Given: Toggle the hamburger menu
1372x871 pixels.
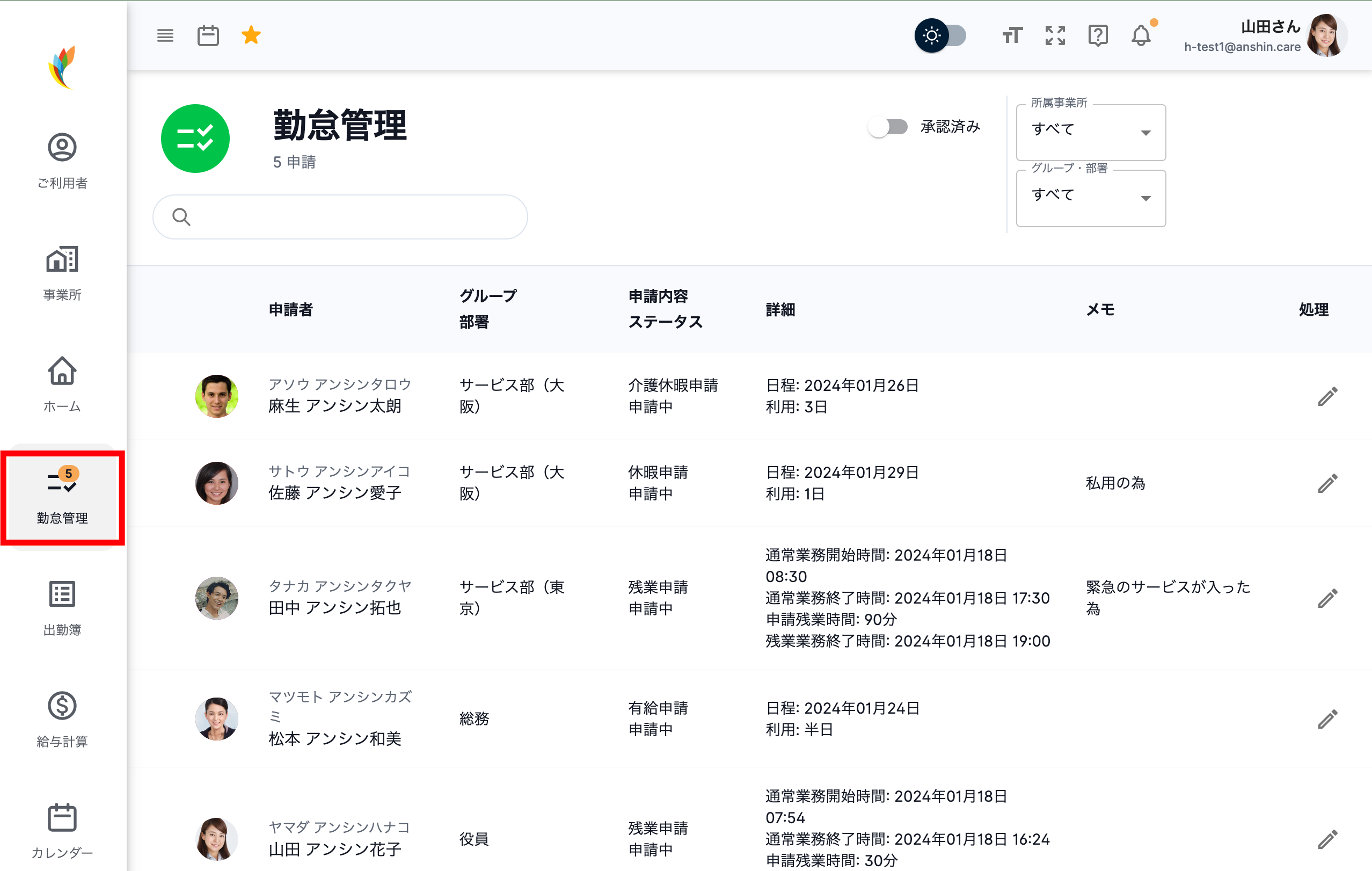Looking at the screenshot, I should [x=165, y=35].
